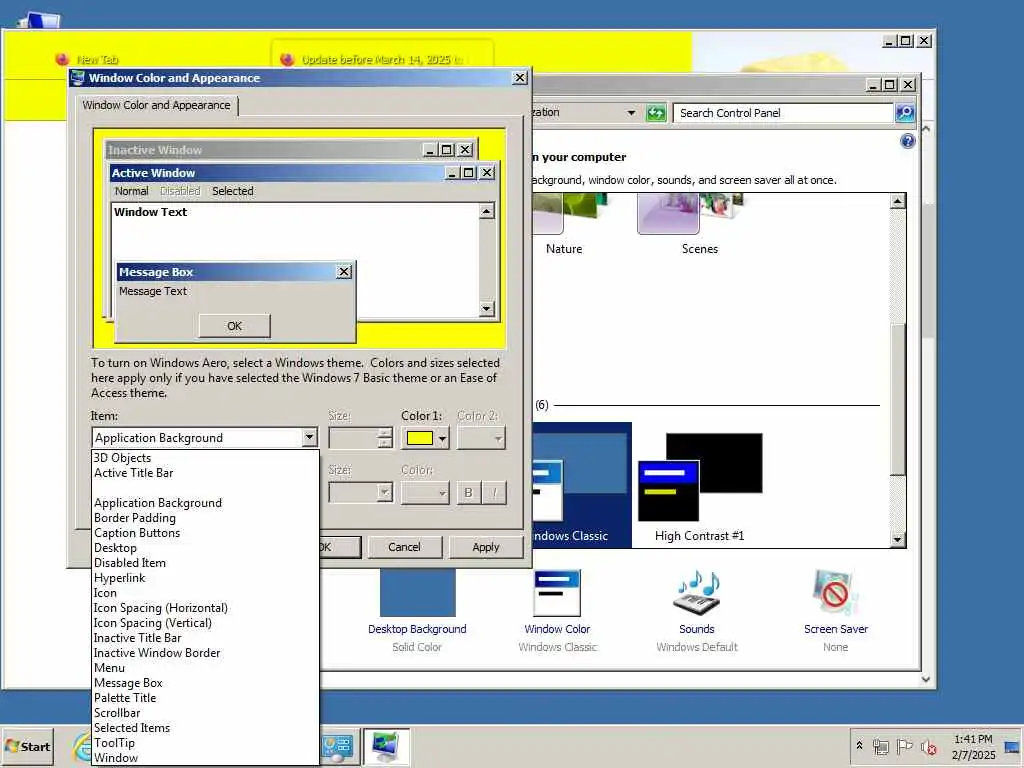Choose Icon Spacing (Horizontal) entry
The height and width of the screenshot is (768, 1024).
205,608
